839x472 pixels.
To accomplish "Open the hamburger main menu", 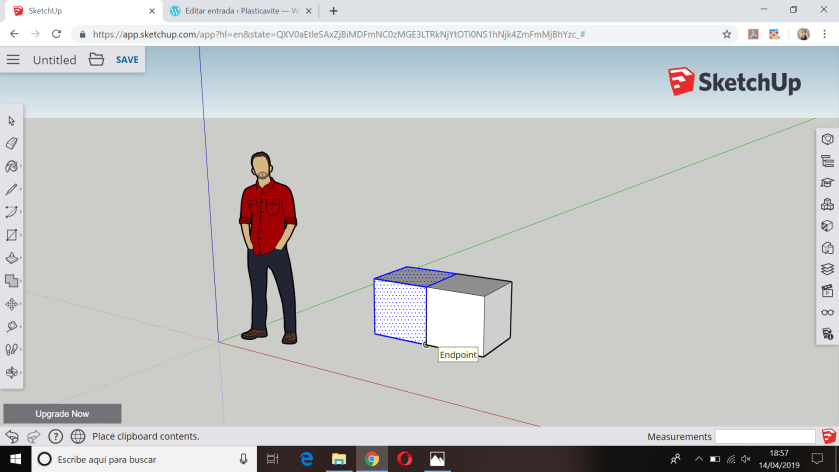I will click(x=13, y=60).
